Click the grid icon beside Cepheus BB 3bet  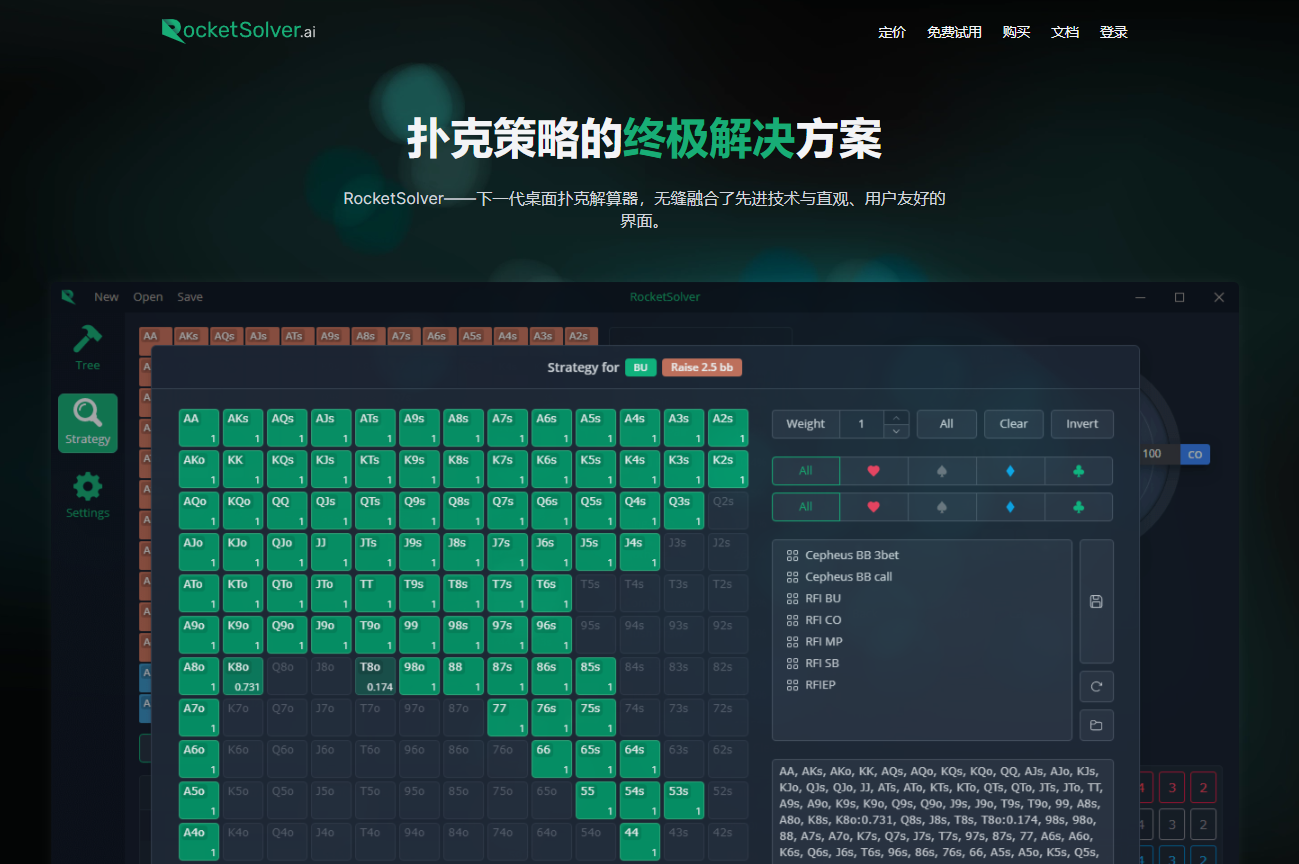pos(792,555)
